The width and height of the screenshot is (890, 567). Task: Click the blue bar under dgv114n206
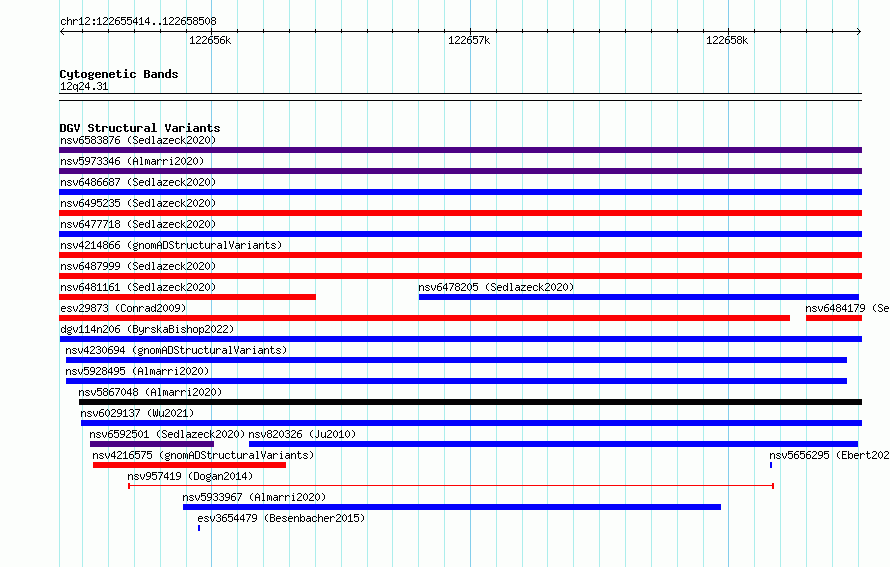click(460, 339)
